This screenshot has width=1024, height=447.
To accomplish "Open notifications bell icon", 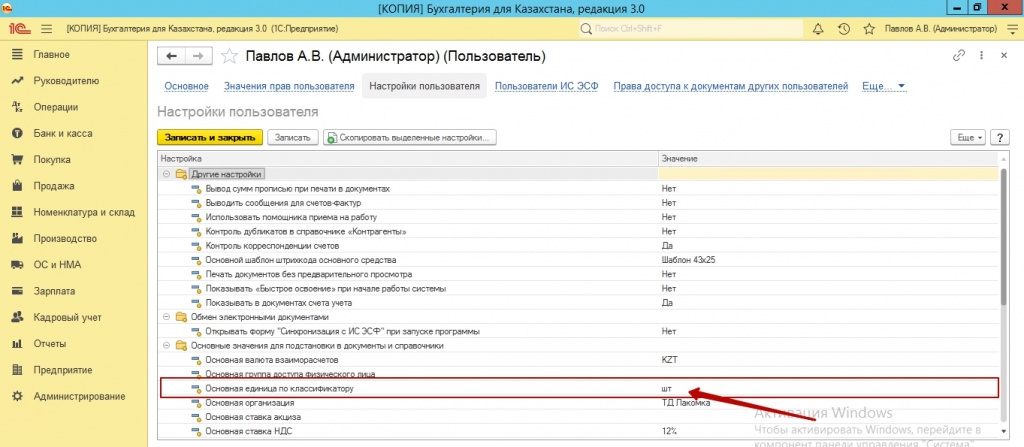I will click(818, 29).
